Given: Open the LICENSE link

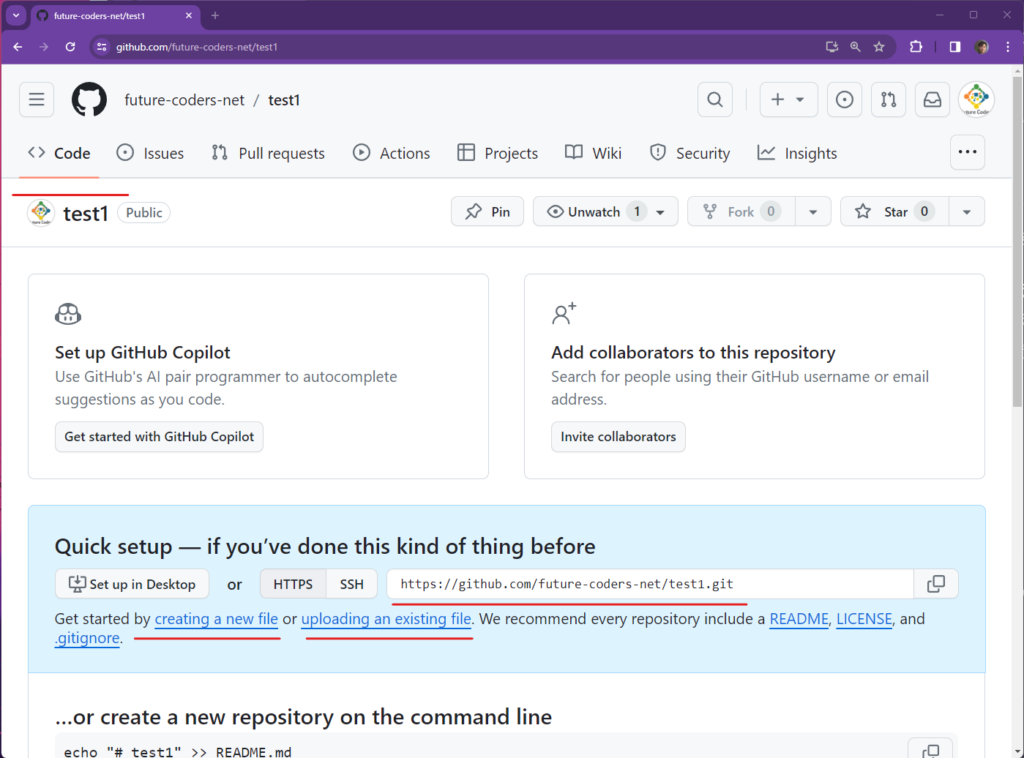Looking at the screenshot, I should (x=864, y=619).
